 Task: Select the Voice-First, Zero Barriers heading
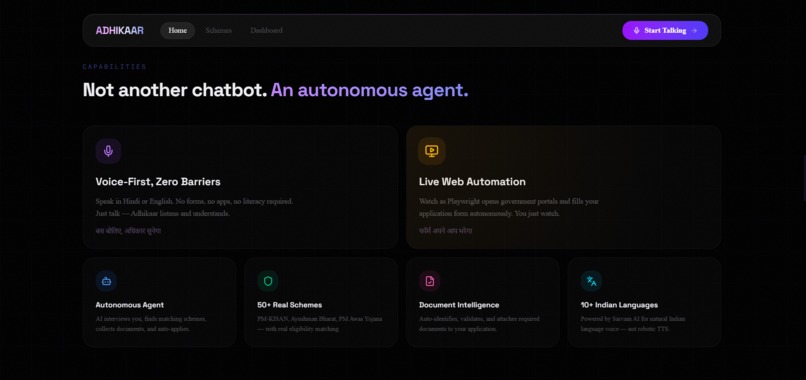coord(158,182)
